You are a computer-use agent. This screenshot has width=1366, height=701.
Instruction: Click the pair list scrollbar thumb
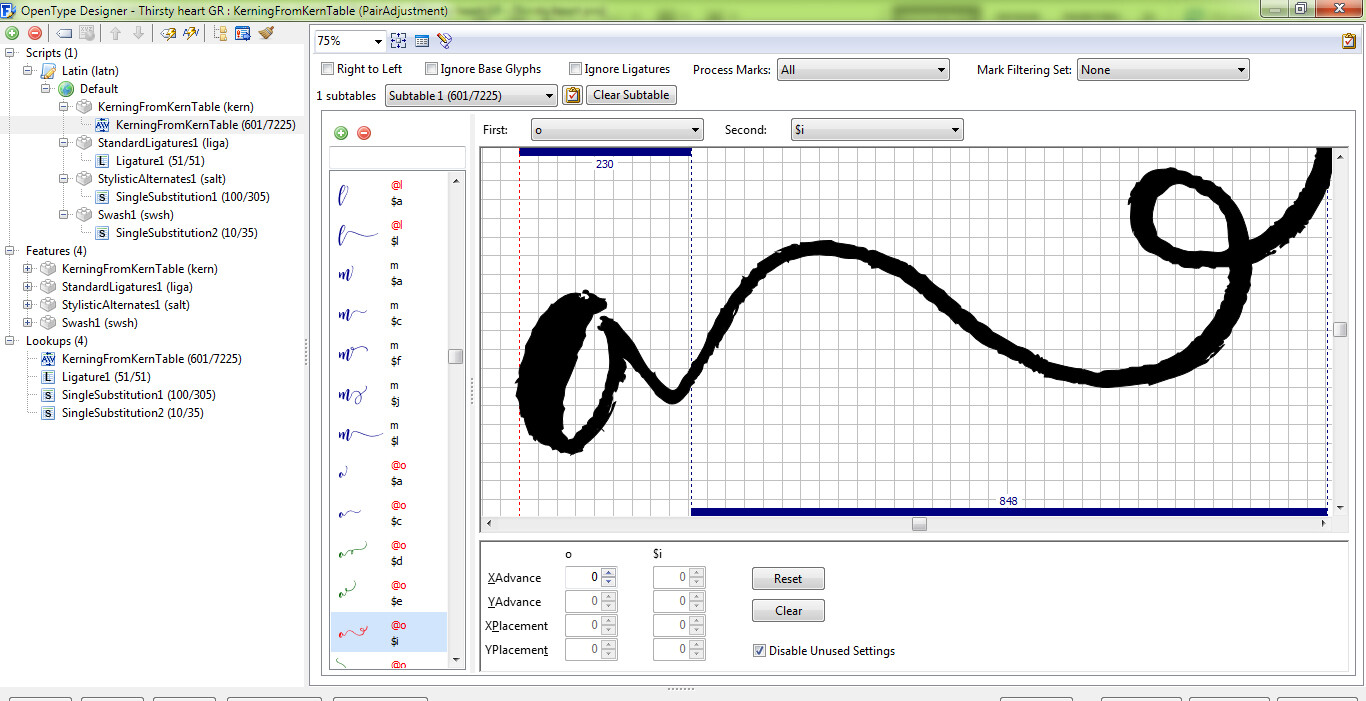pyautogui.click(x=456, y=357)
